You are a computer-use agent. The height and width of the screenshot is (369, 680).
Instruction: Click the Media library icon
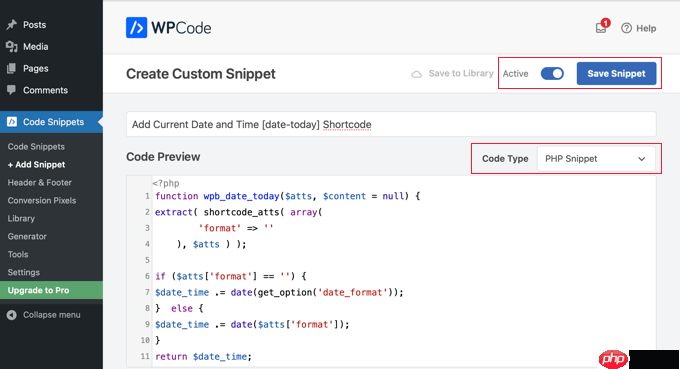coord(12,46)
